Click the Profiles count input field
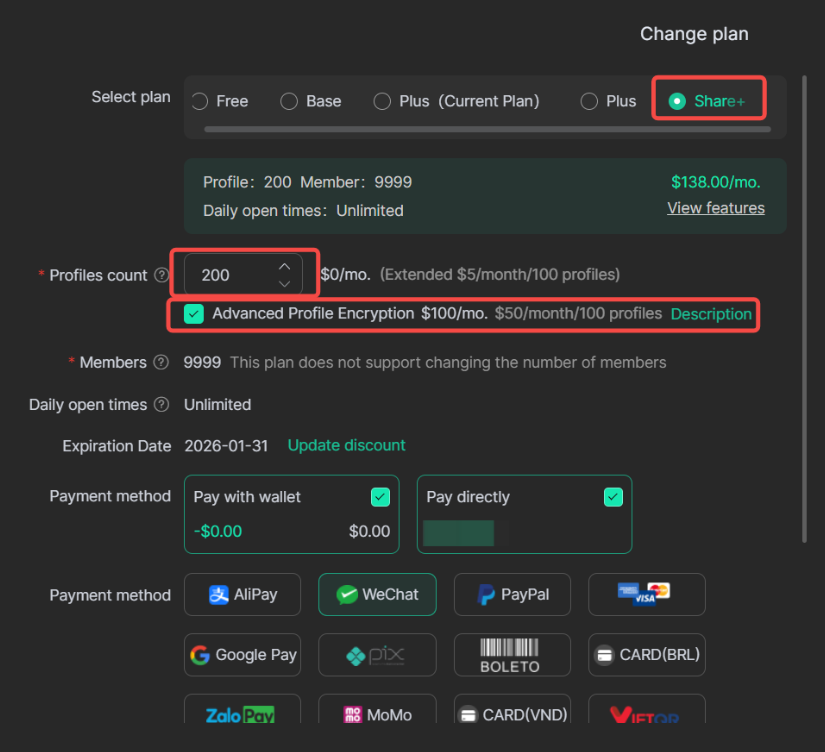The image size is (825, 752). [225, 275]
